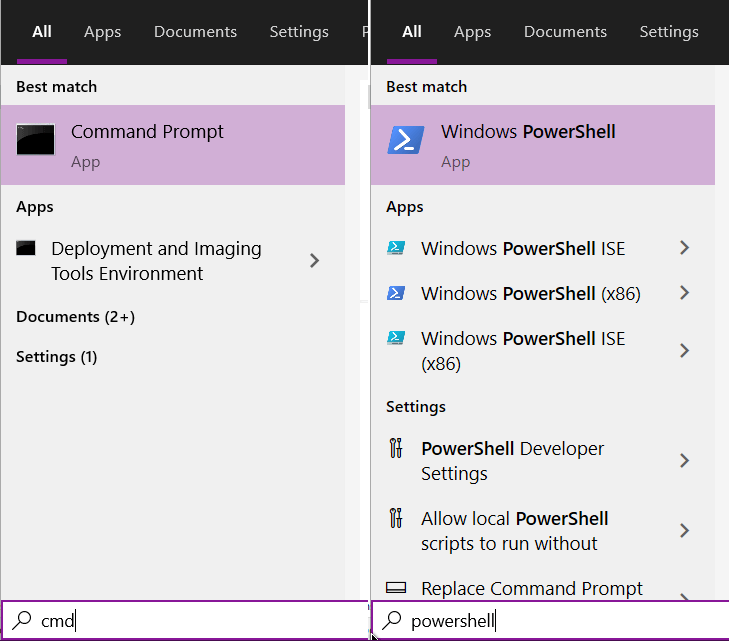Click the Windows PowerShell ISE (x86) icon
Image resolution: width=729 pixels, height=641 pixels.
(x=396, y=337)
